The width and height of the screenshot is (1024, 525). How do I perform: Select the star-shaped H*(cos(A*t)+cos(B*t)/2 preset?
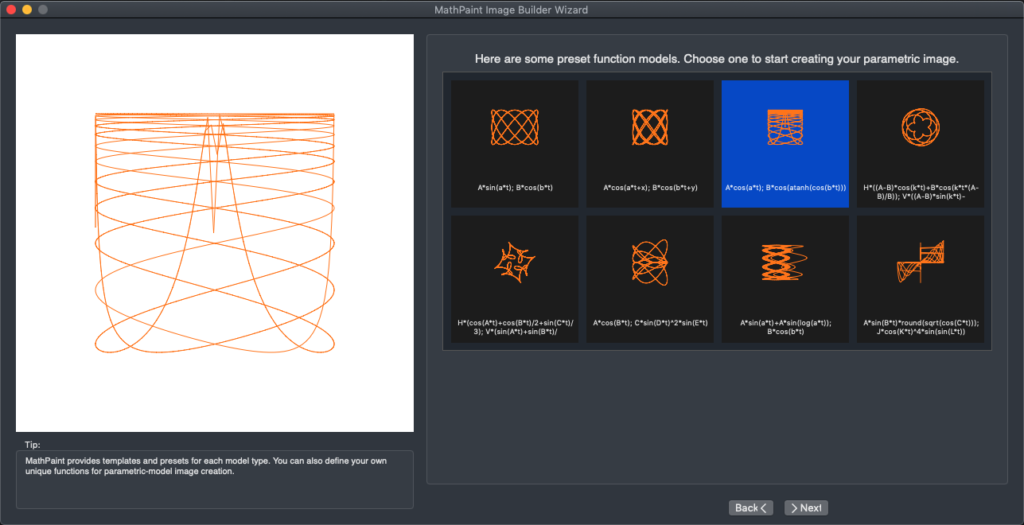click(x=515, y=279)
